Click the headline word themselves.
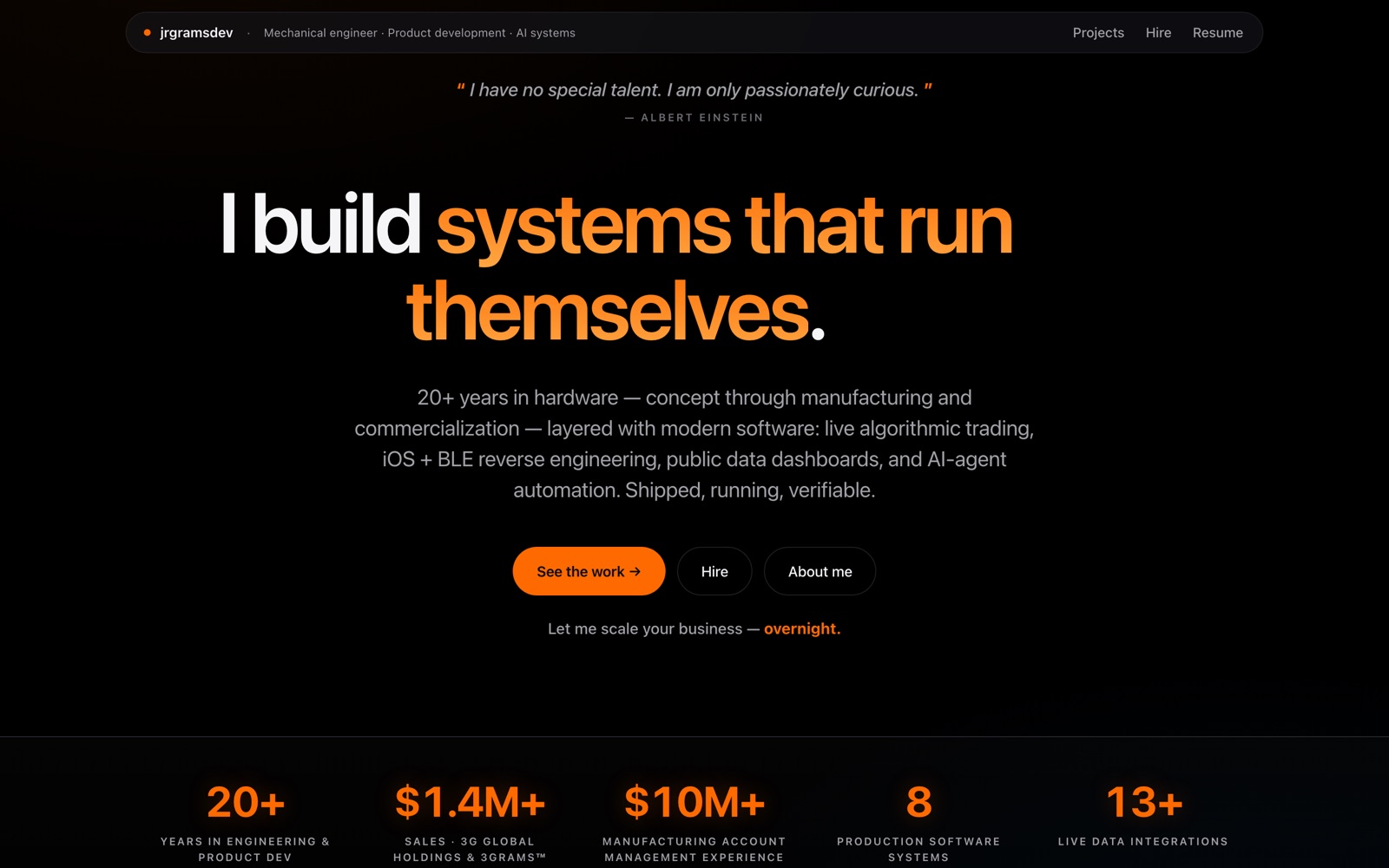The width and height of the screenshot is (1389, 868). [608, 312]
